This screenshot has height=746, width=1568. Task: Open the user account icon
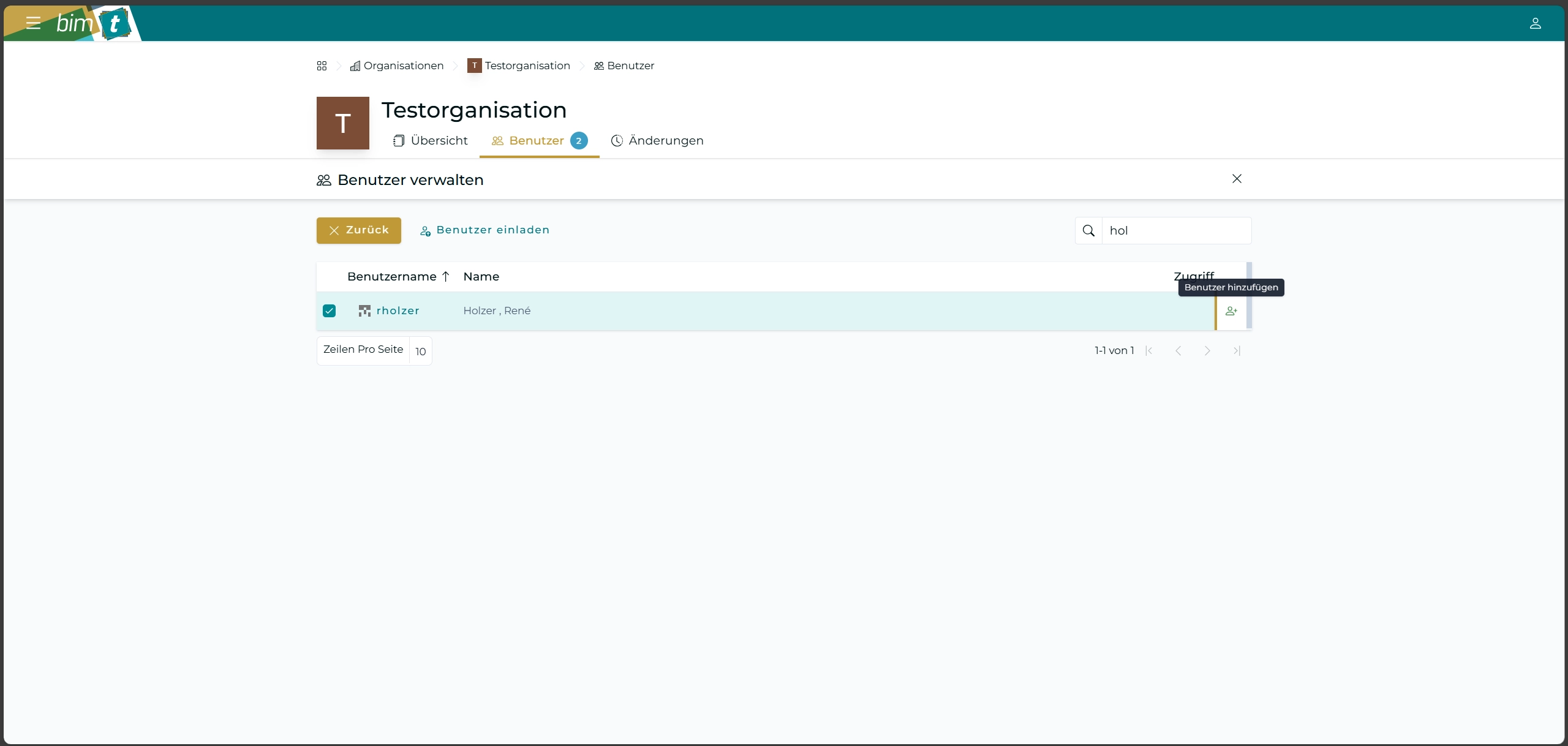(1535, 23)
